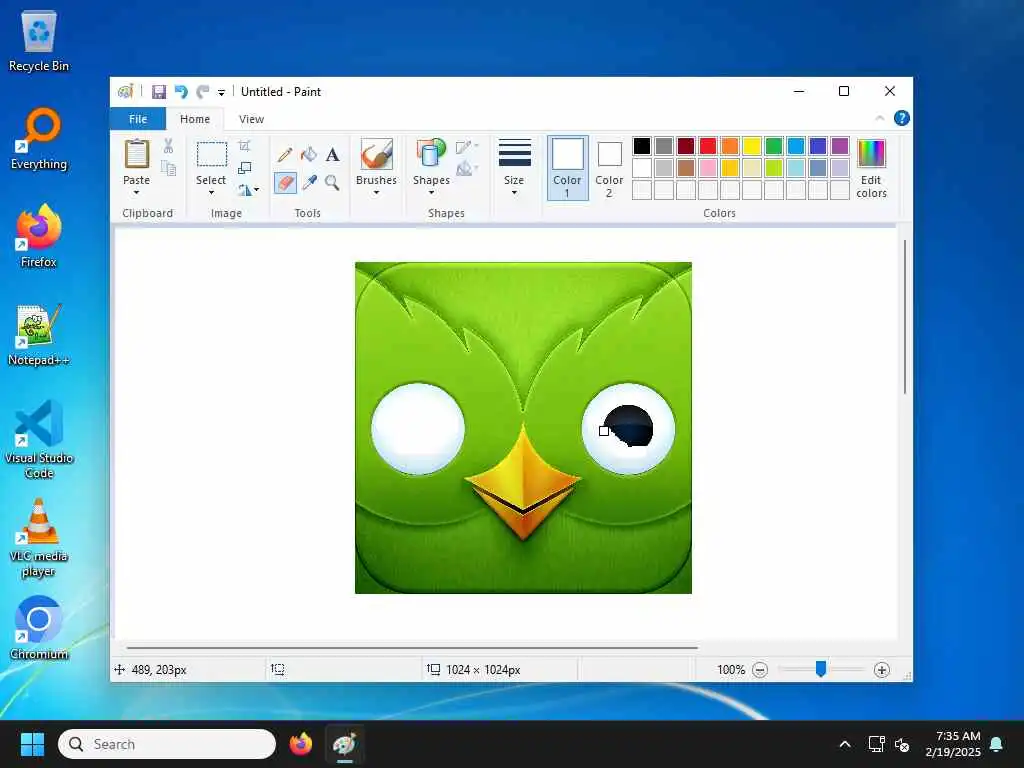
Task: Open the shape Outline dropdown
Action: coord(467,147)
